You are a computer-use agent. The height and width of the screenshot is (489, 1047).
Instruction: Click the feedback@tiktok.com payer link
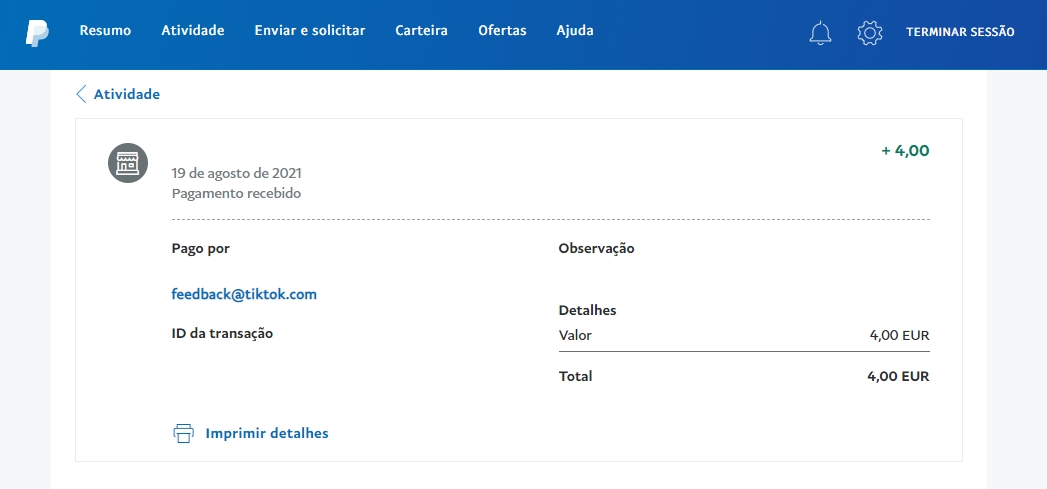[244, 294]
